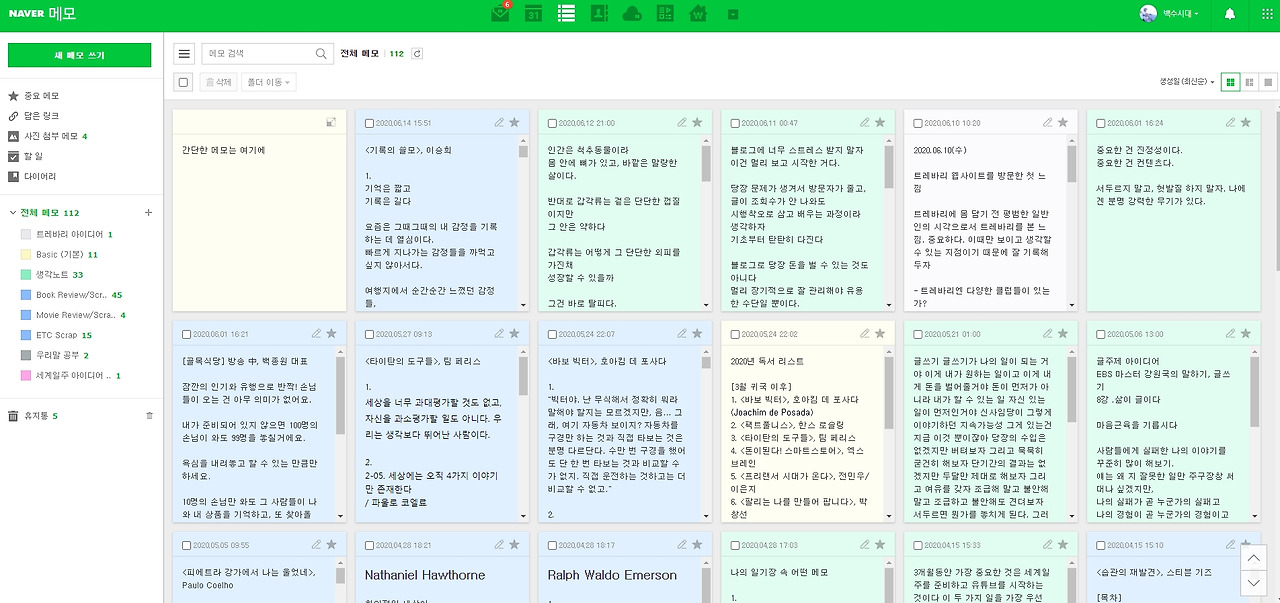This screenshot has width=1280, height=603.
Task: Select the Book Review/Scr.. folder
Action: [x=71, y=295]
